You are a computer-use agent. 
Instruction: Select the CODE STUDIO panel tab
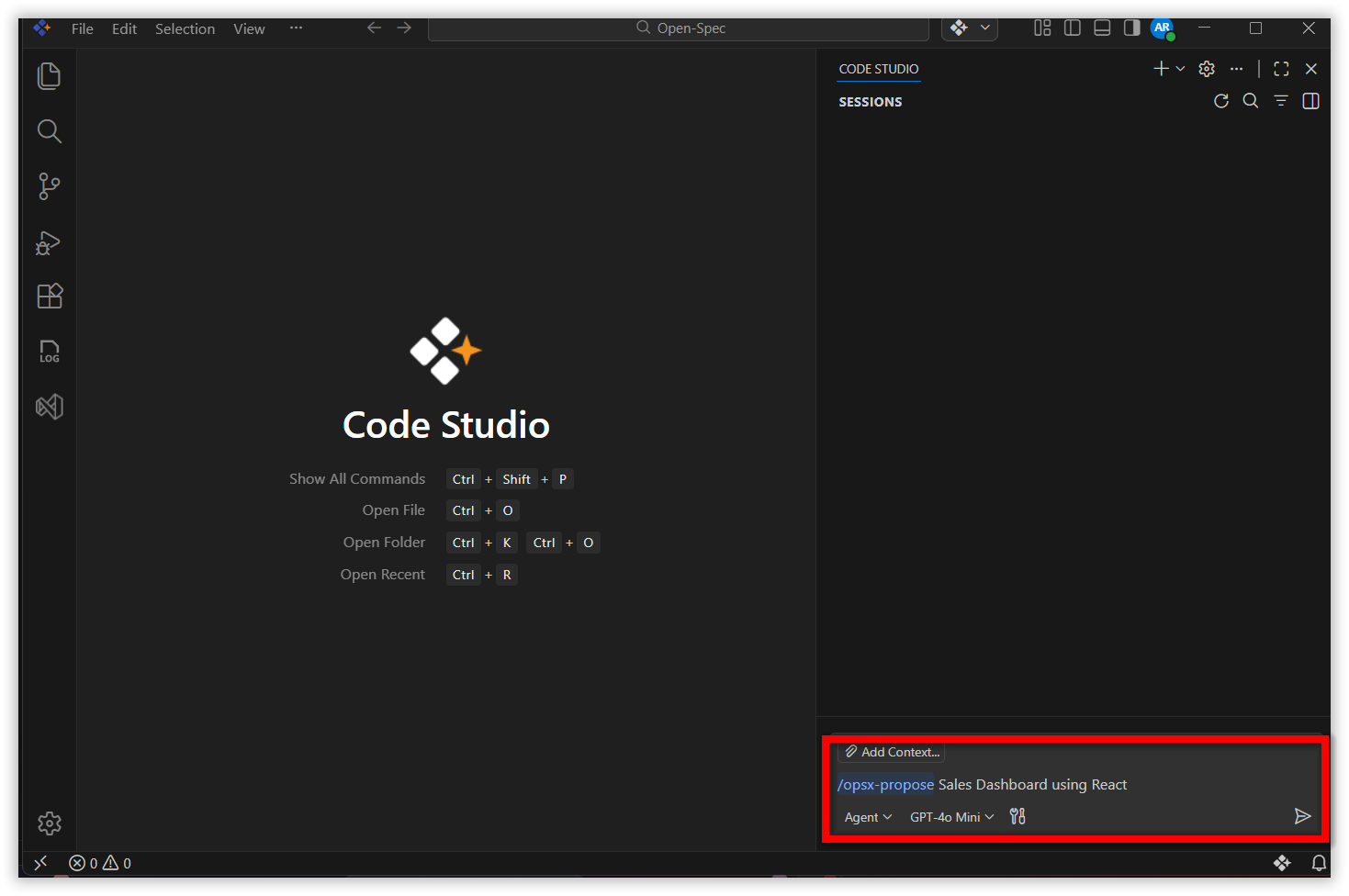click(879, 69)
